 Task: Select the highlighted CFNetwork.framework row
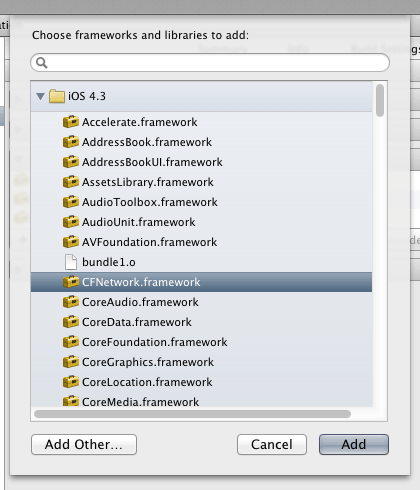pos(201,282)
